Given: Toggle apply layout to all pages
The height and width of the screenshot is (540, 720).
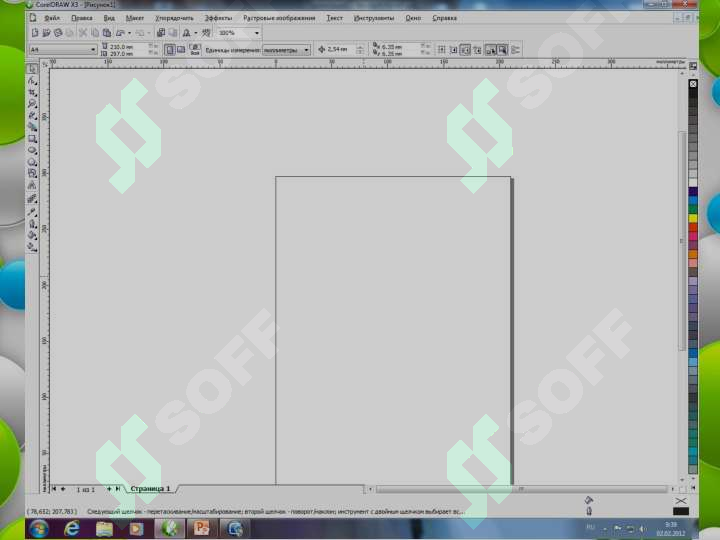Looking at the screenshot, I should 195,50.
